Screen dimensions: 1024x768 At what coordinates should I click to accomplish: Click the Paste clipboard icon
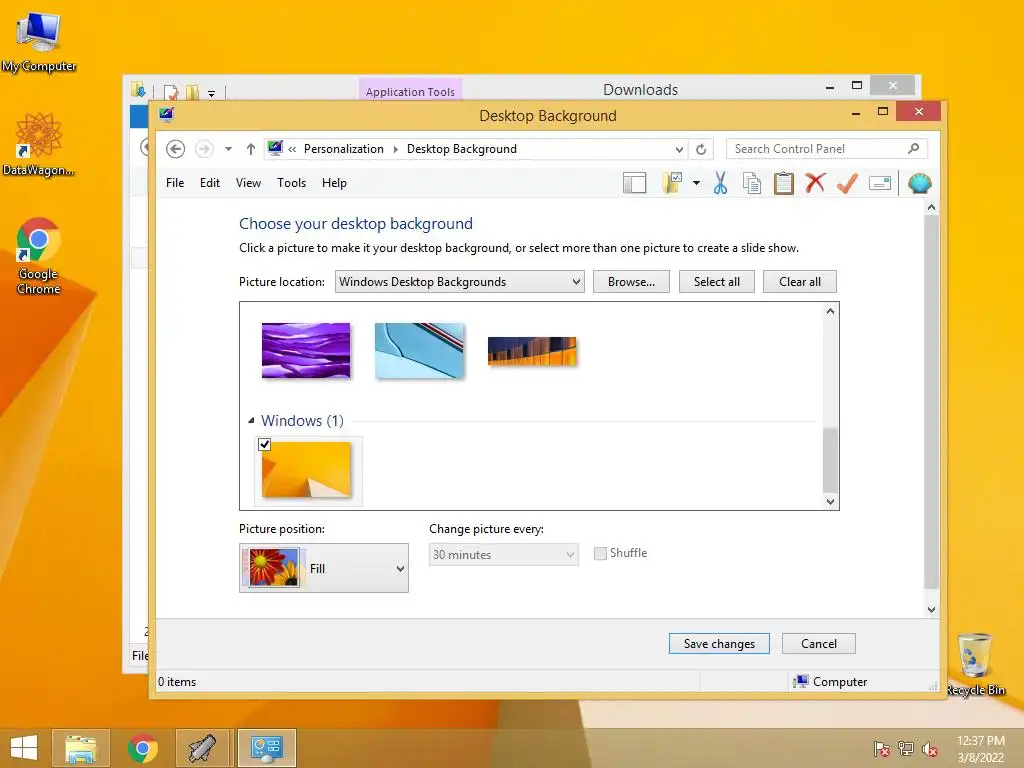[784, 184]
